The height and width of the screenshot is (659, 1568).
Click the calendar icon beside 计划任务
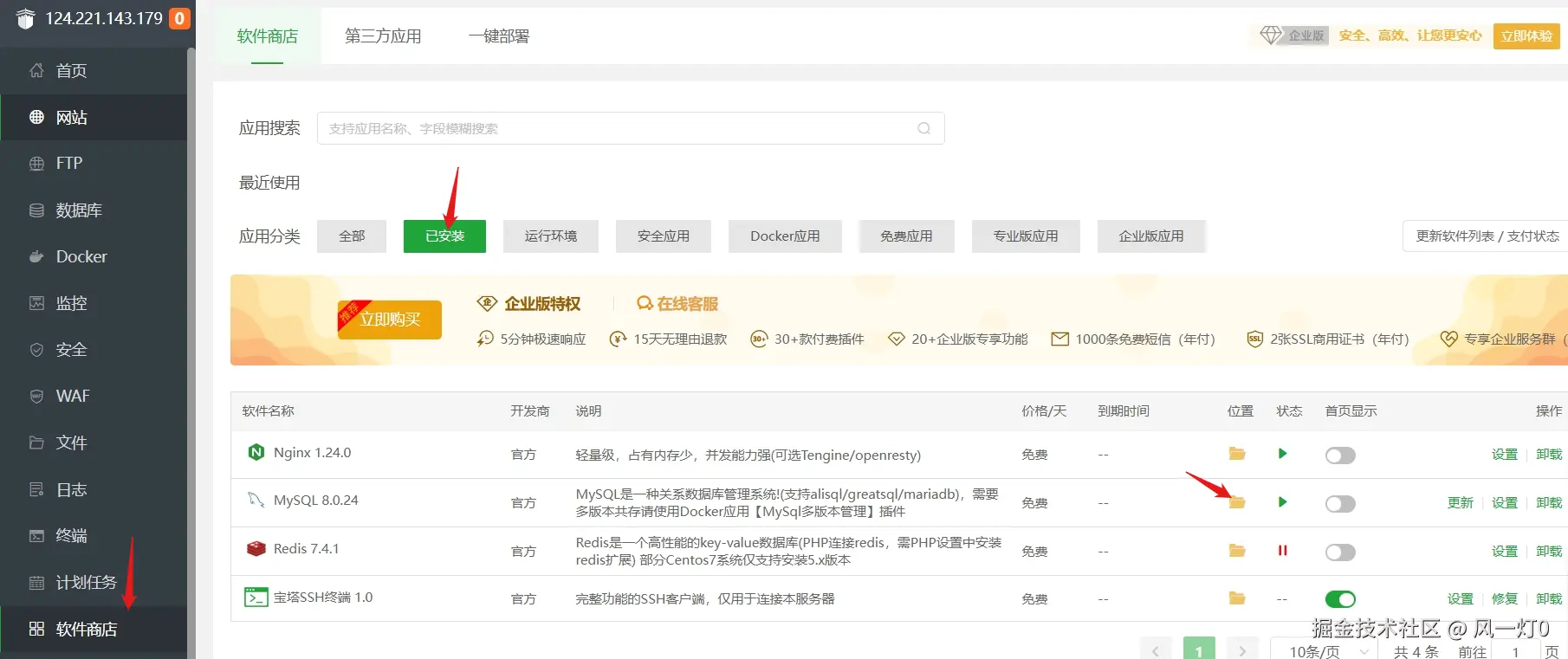click(36, 582)
